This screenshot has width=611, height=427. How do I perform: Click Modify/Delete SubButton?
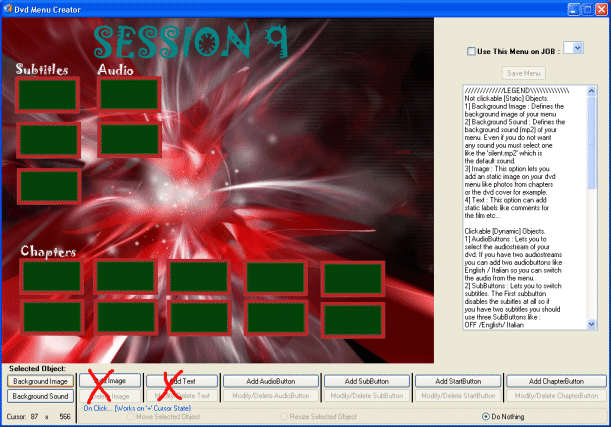click(x=367, y=396)
